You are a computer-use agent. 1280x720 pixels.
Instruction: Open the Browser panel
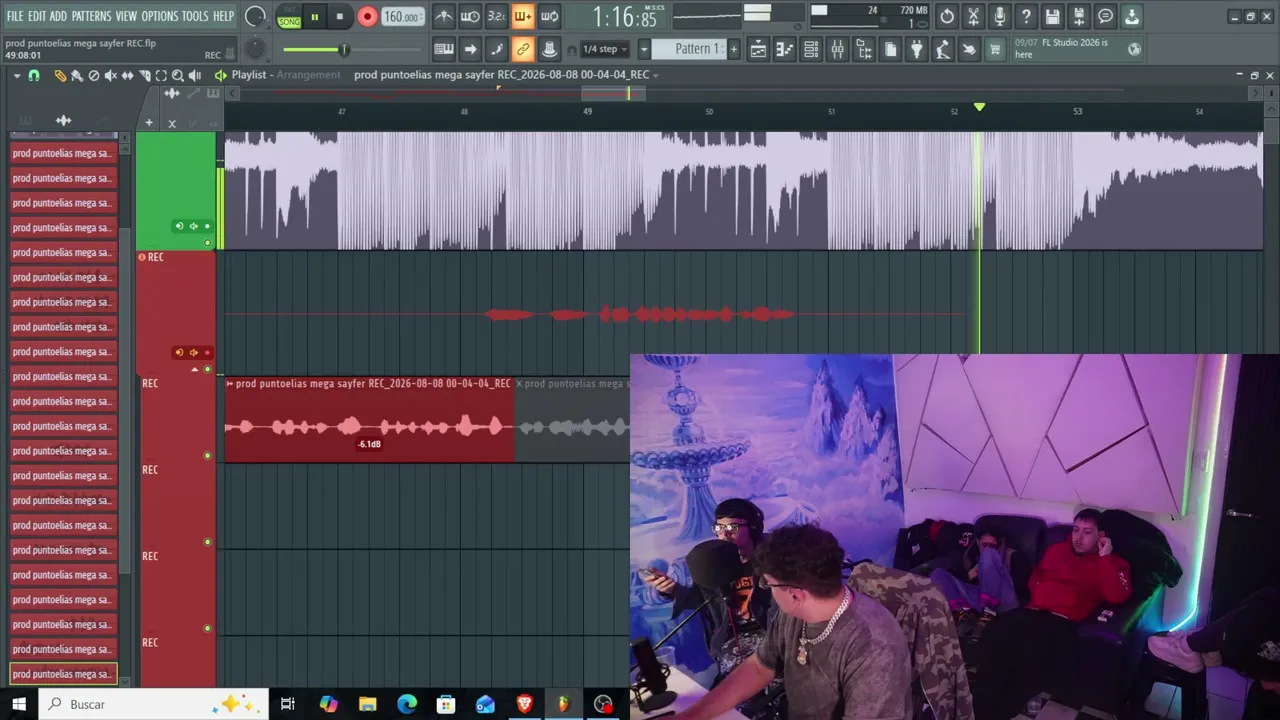(864, 49)
